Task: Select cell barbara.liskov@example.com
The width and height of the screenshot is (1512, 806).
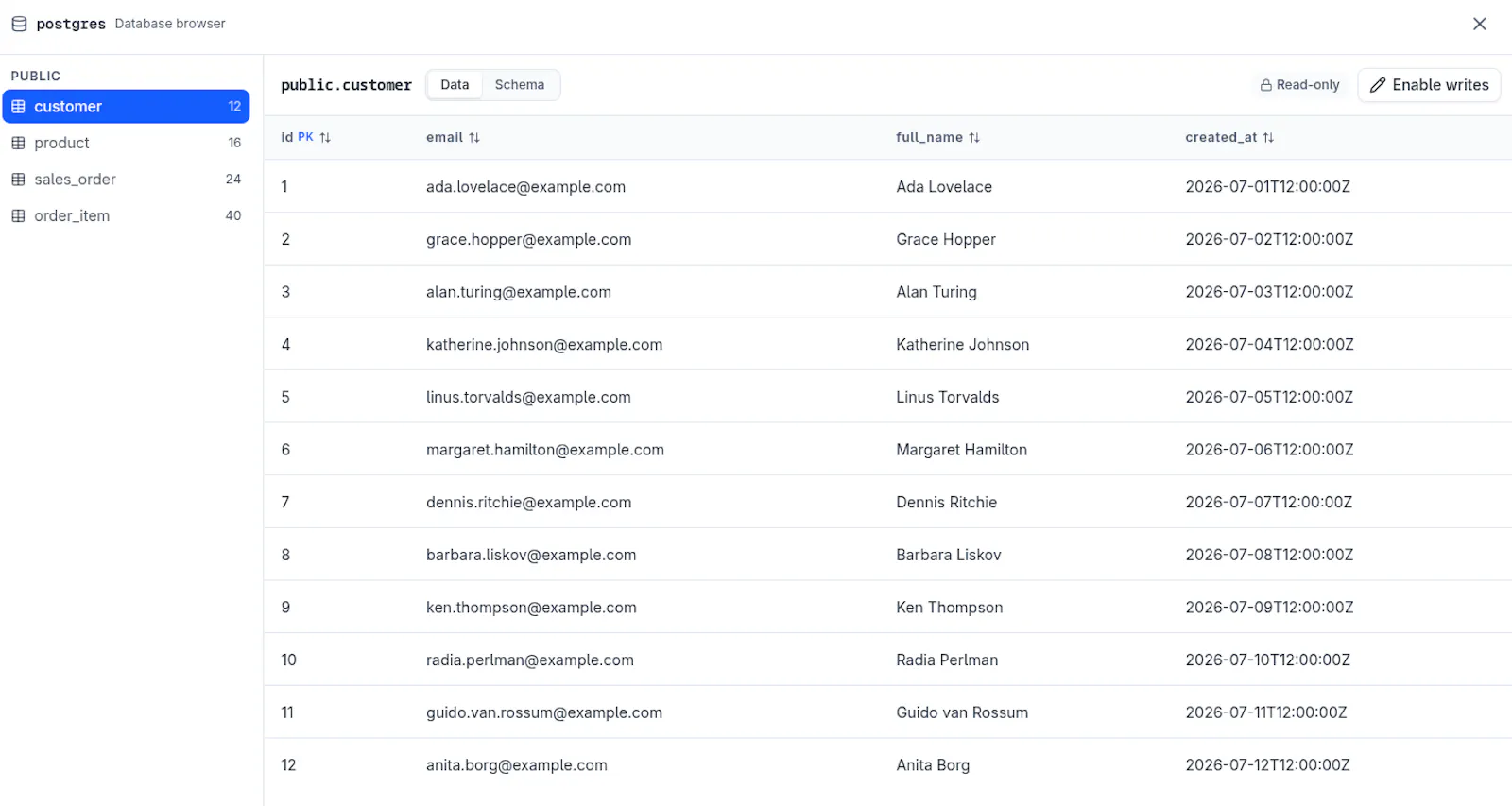Action: [x=531, y=556]
